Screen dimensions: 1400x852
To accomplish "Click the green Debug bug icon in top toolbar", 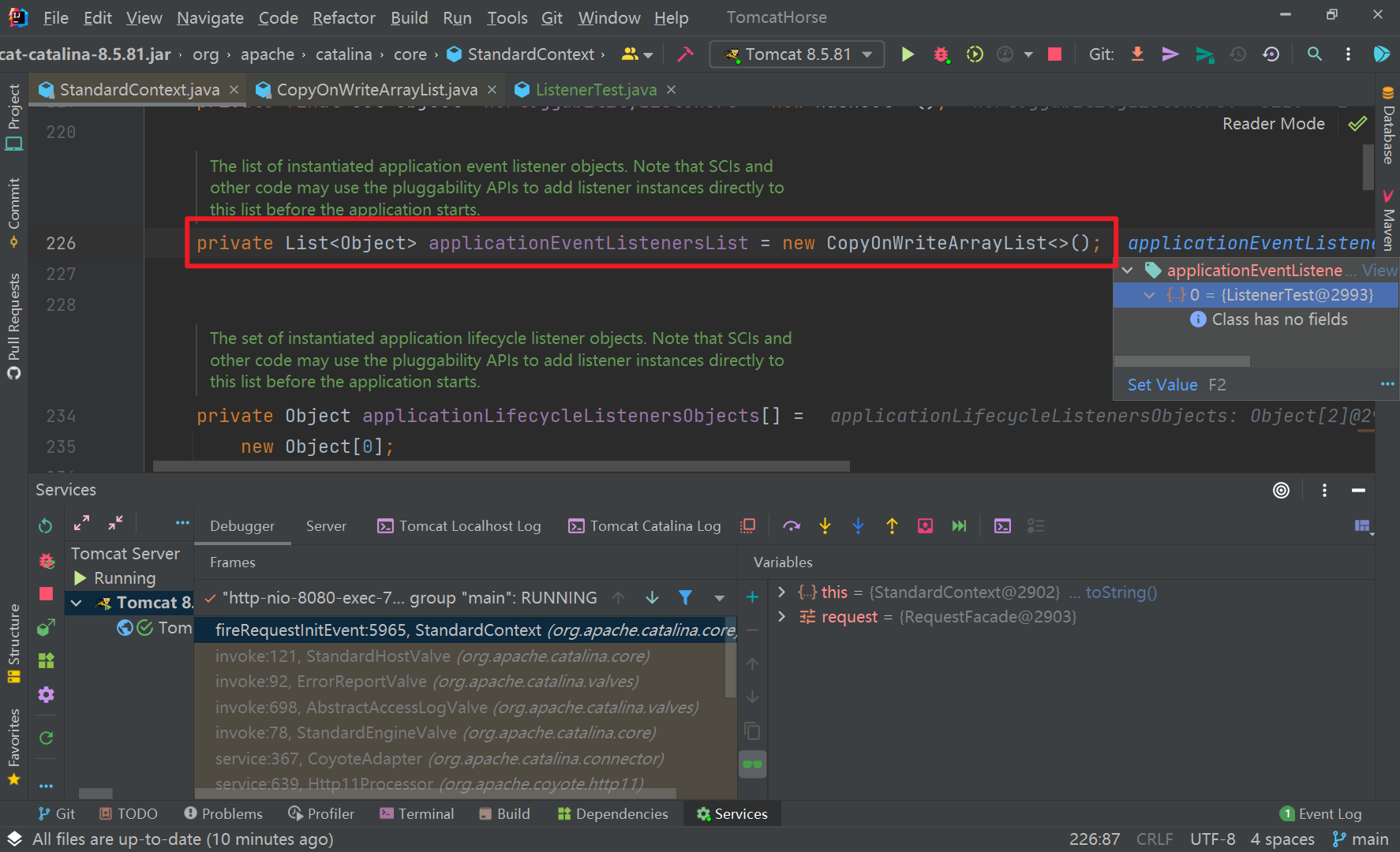I will [x=941, y=54].
